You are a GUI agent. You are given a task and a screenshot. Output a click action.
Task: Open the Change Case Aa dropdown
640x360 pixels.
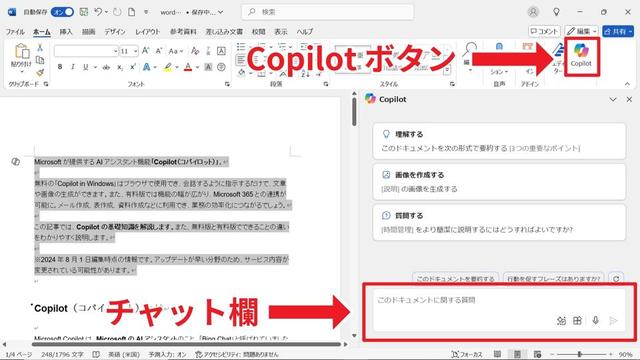176,51
